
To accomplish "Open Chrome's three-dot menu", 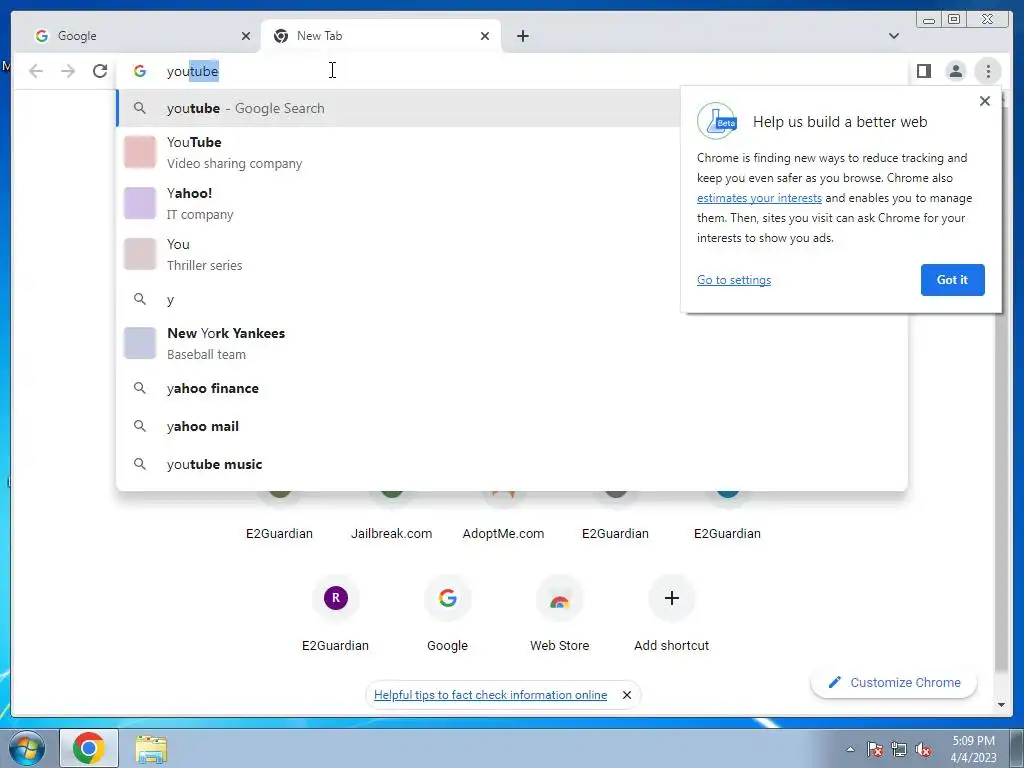I will click(988, 71).
